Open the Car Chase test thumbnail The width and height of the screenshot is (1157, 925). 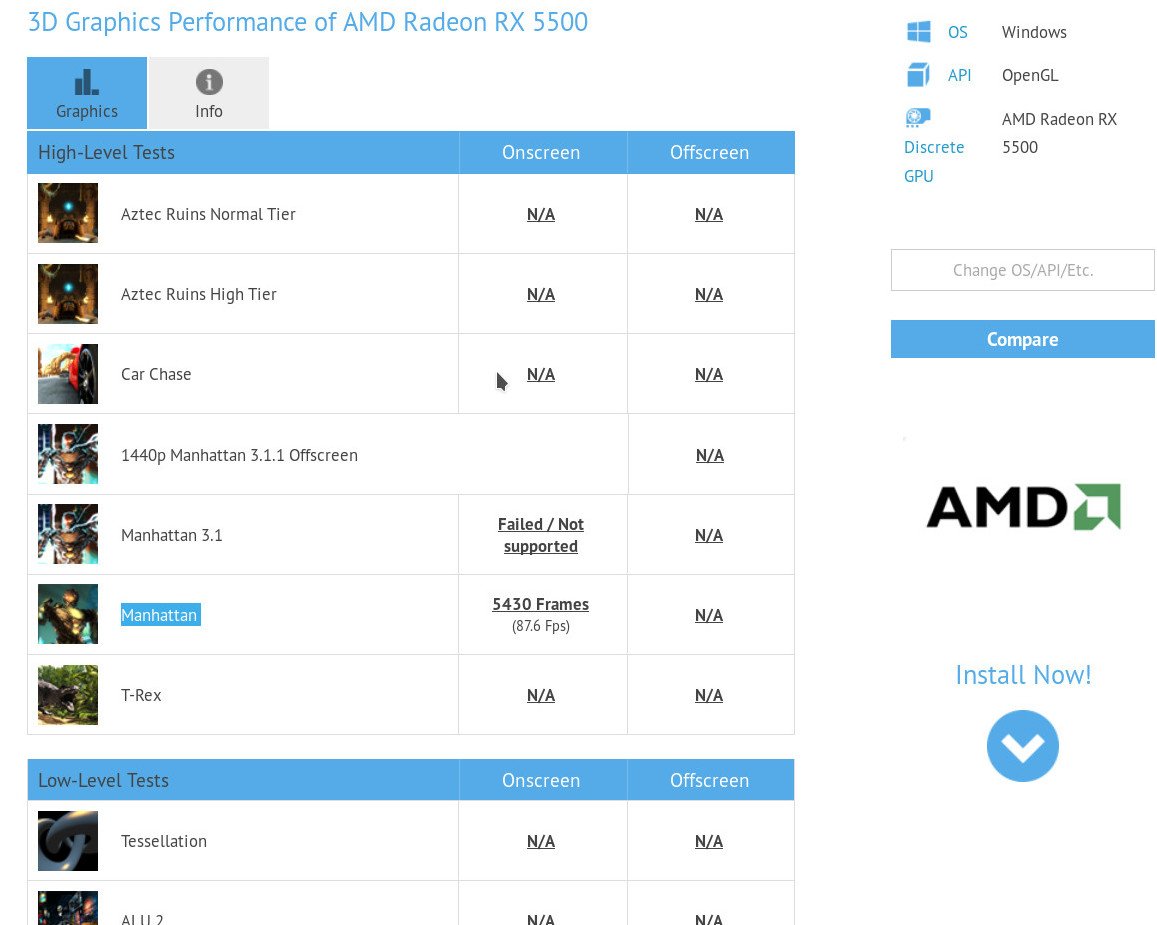click(68, 374)
